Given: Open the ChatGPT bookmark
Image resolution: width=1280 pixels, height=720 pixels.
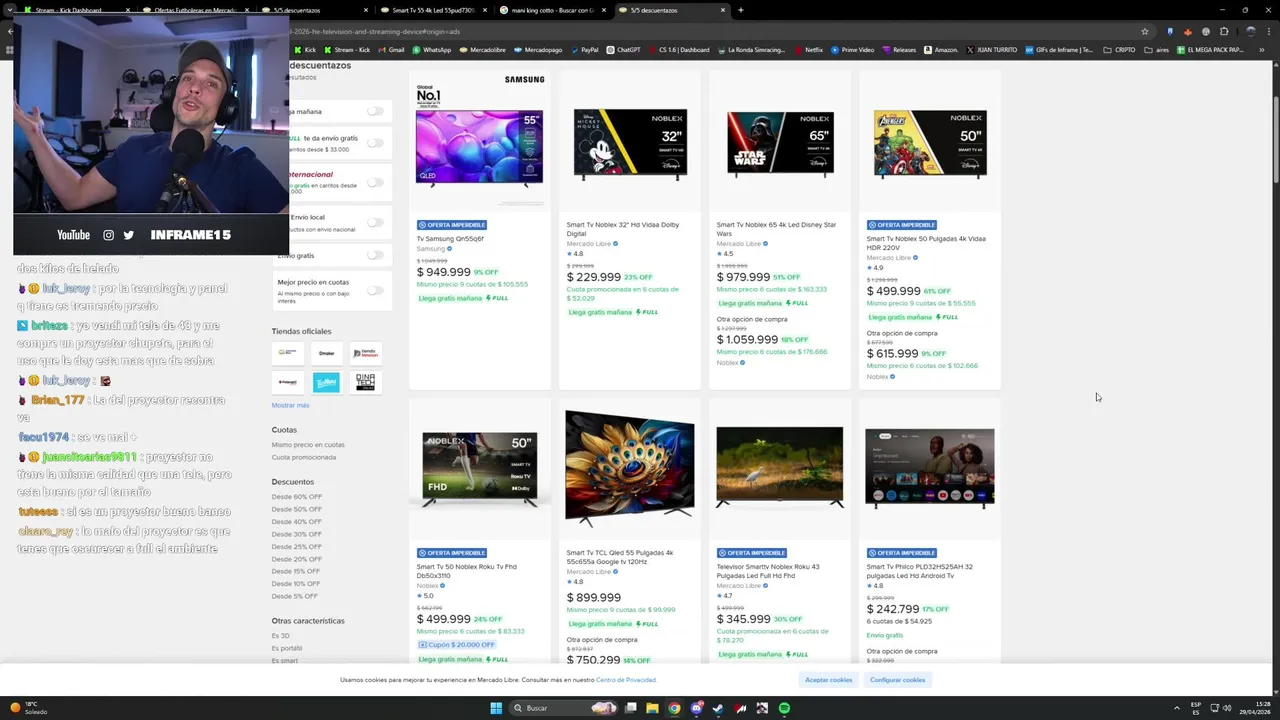Looking at the screenshot, I should pos(623,49).
